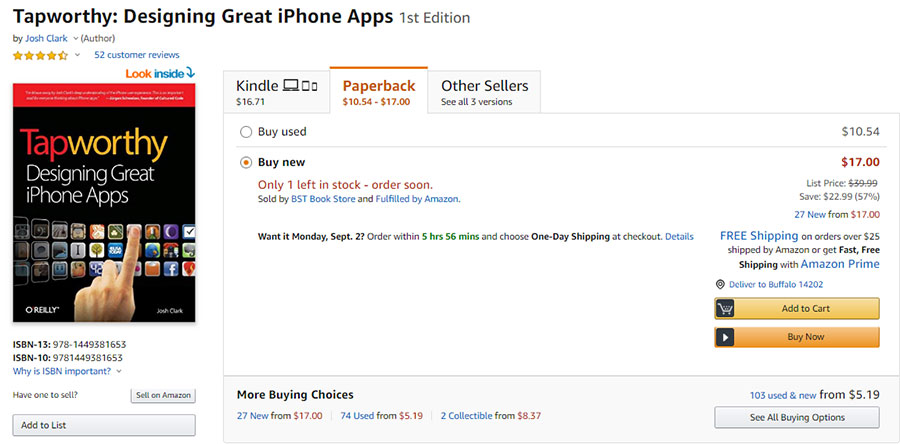The image size is (900, 444).
Task: Click the See All Buying Options button
Action: (x=797, y=418)
